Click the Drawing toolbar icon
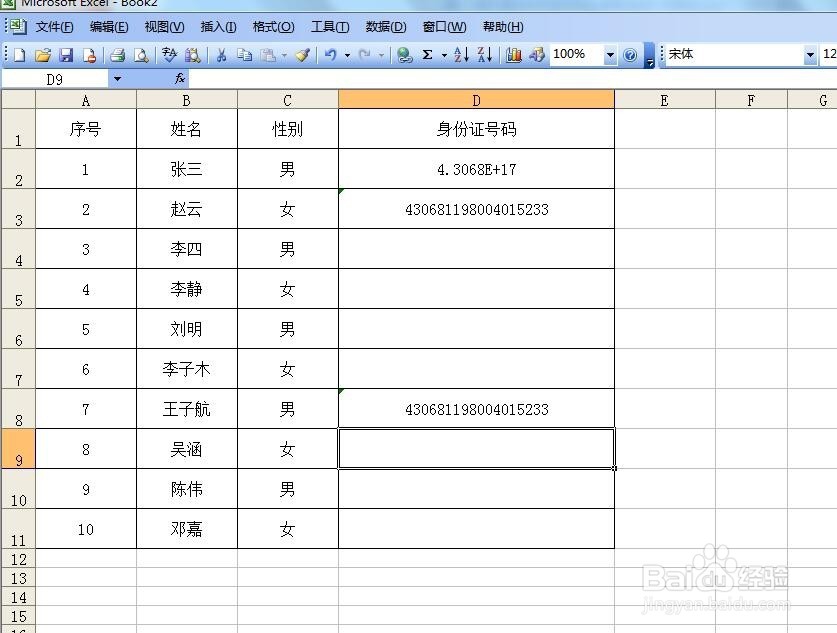 (537, 55)
